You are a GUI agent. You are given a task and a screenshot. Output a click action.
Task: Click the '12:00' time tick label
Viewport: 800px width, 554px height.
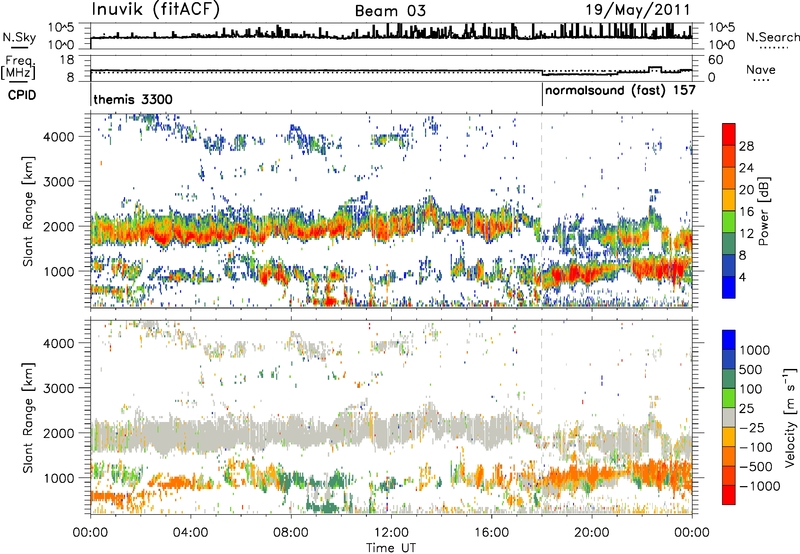(391, 533)
